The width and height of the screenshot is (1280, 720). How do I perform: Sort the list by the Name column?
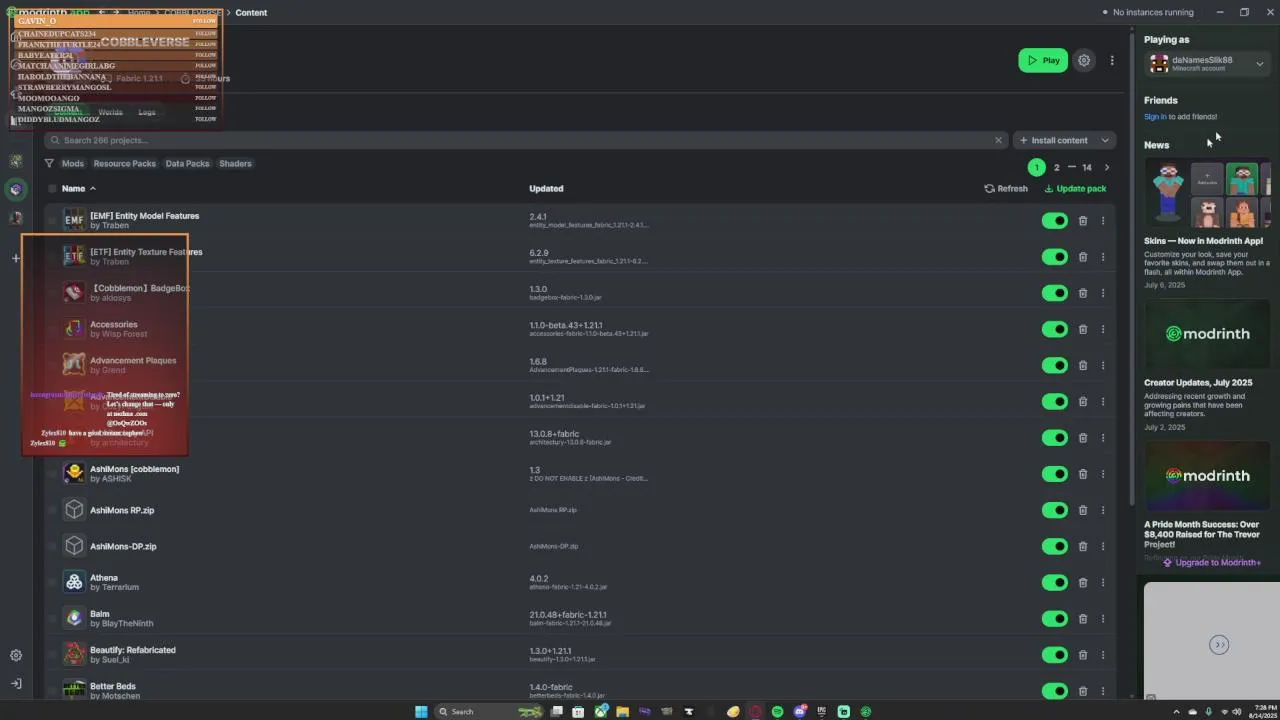(x=78, y=188)
